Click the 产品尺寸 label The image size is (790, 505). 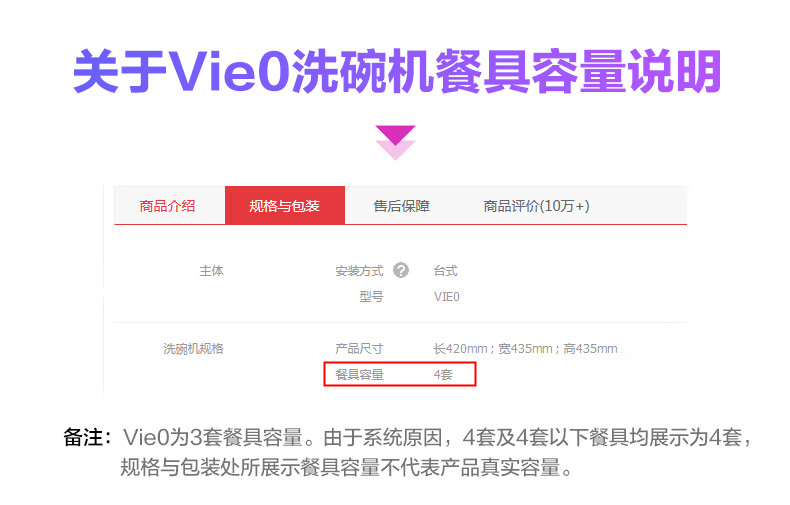click(x=359, y=348)
